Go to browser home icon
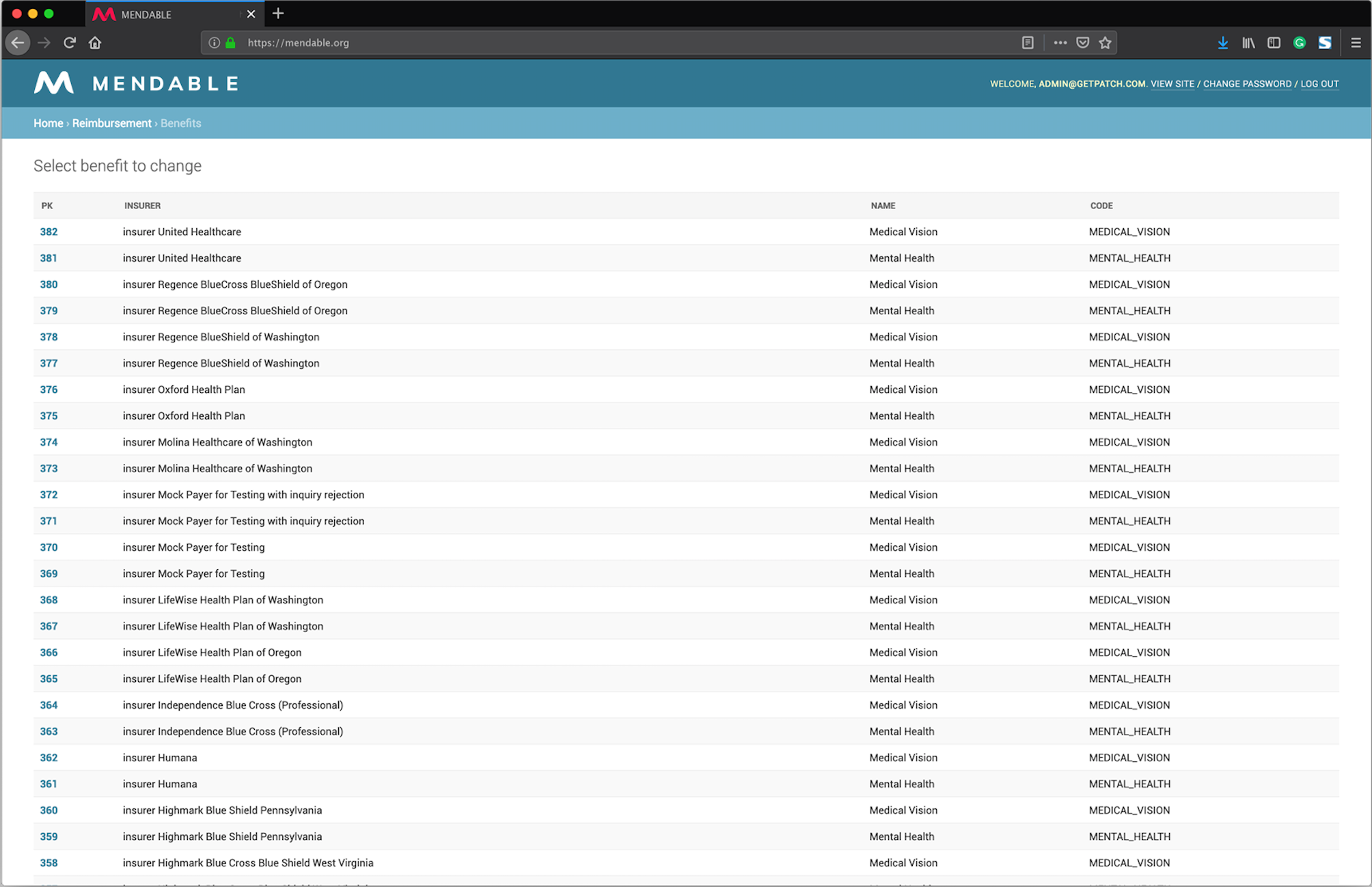1372x887 pixels. pyautogui.click(x=95, y=42)
